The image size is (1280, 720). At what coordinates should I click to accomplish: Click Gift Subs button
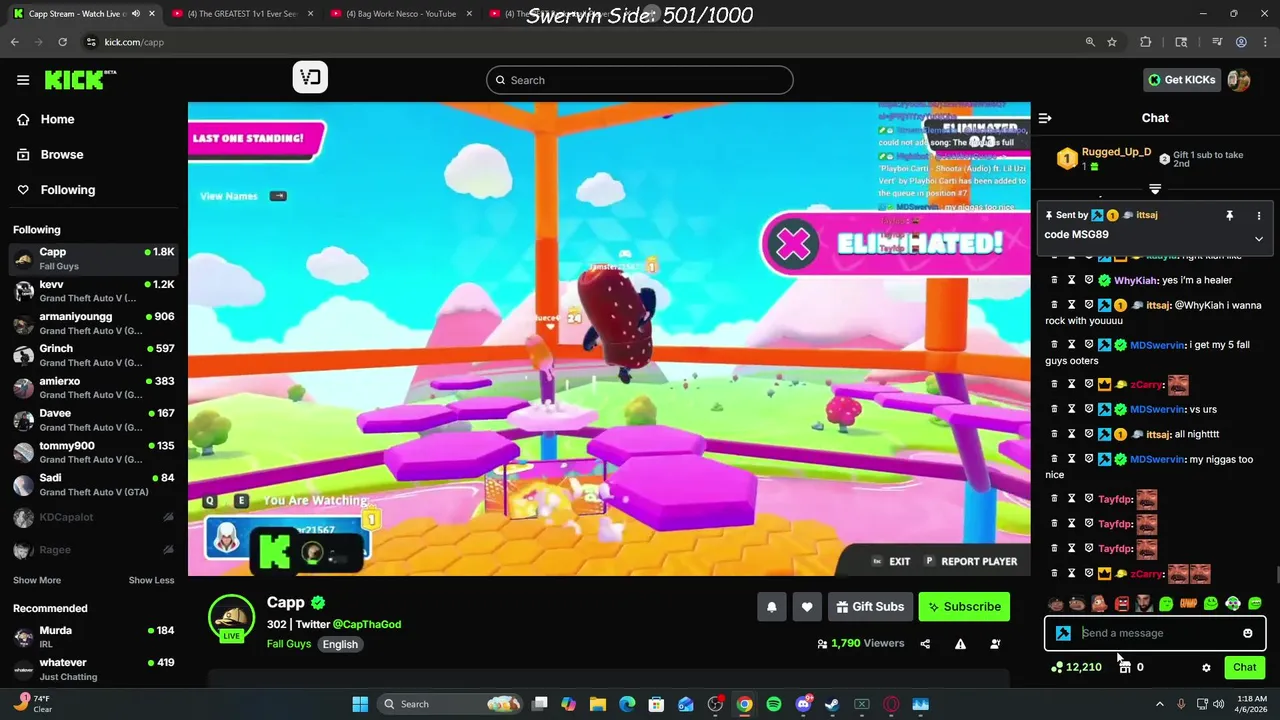tap(870, 607)
